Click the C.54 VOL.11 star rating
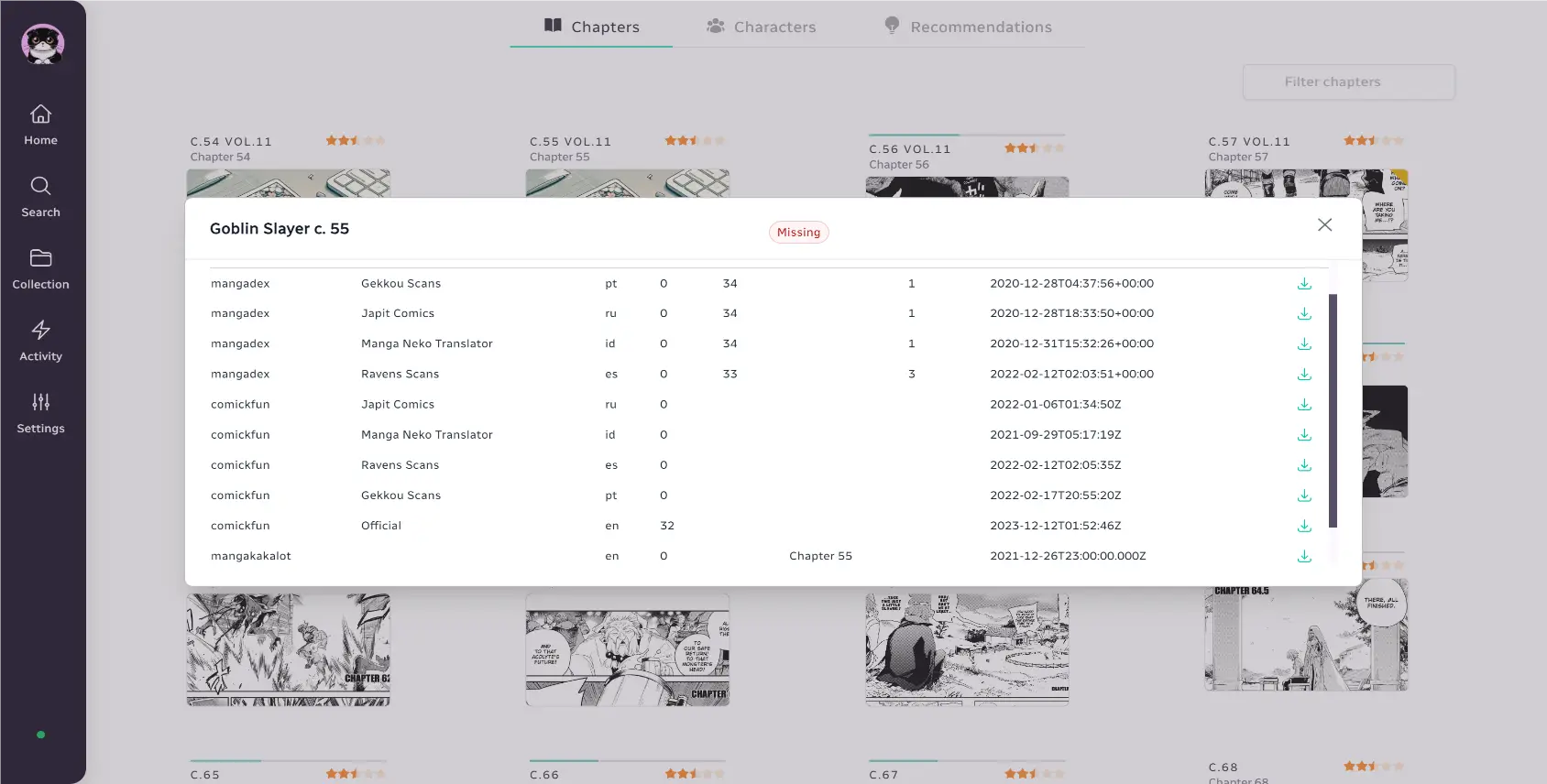1547x784 pixels. 356,140
